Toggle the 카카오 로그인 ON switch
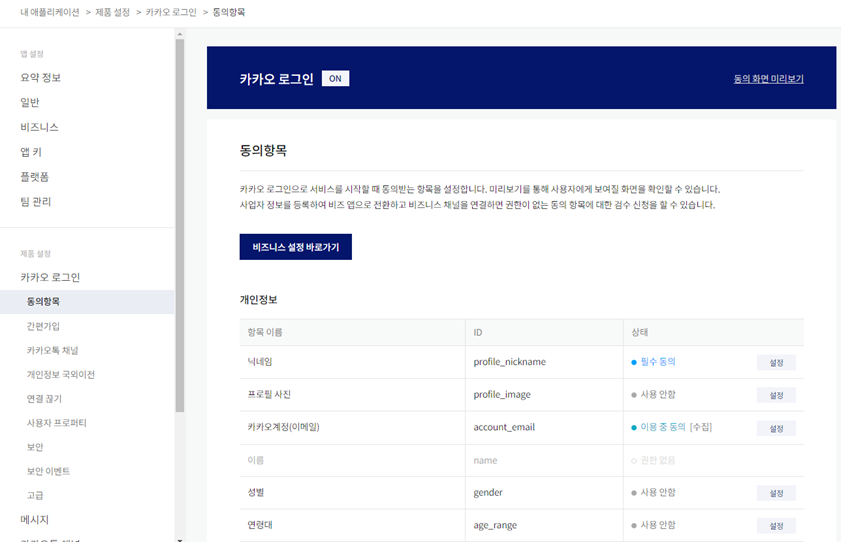 pos(335,78)
